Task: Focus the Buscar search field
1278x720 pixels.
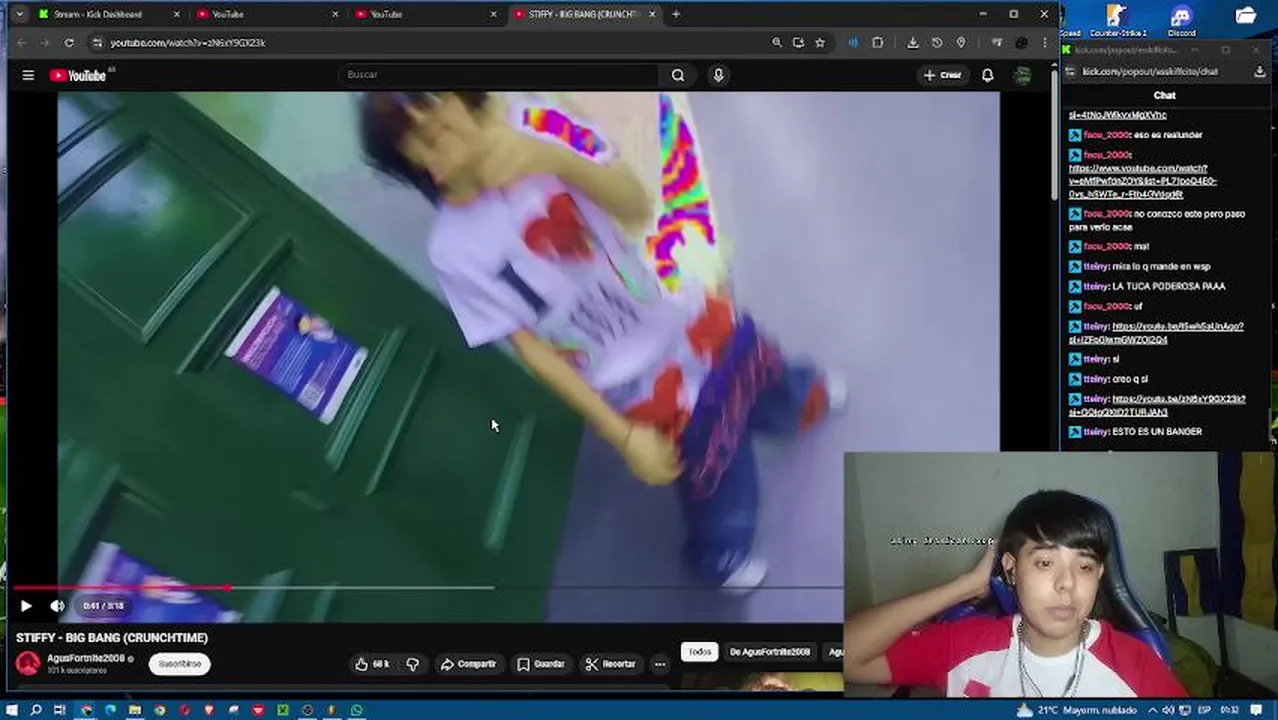Action: pos(500,75)
